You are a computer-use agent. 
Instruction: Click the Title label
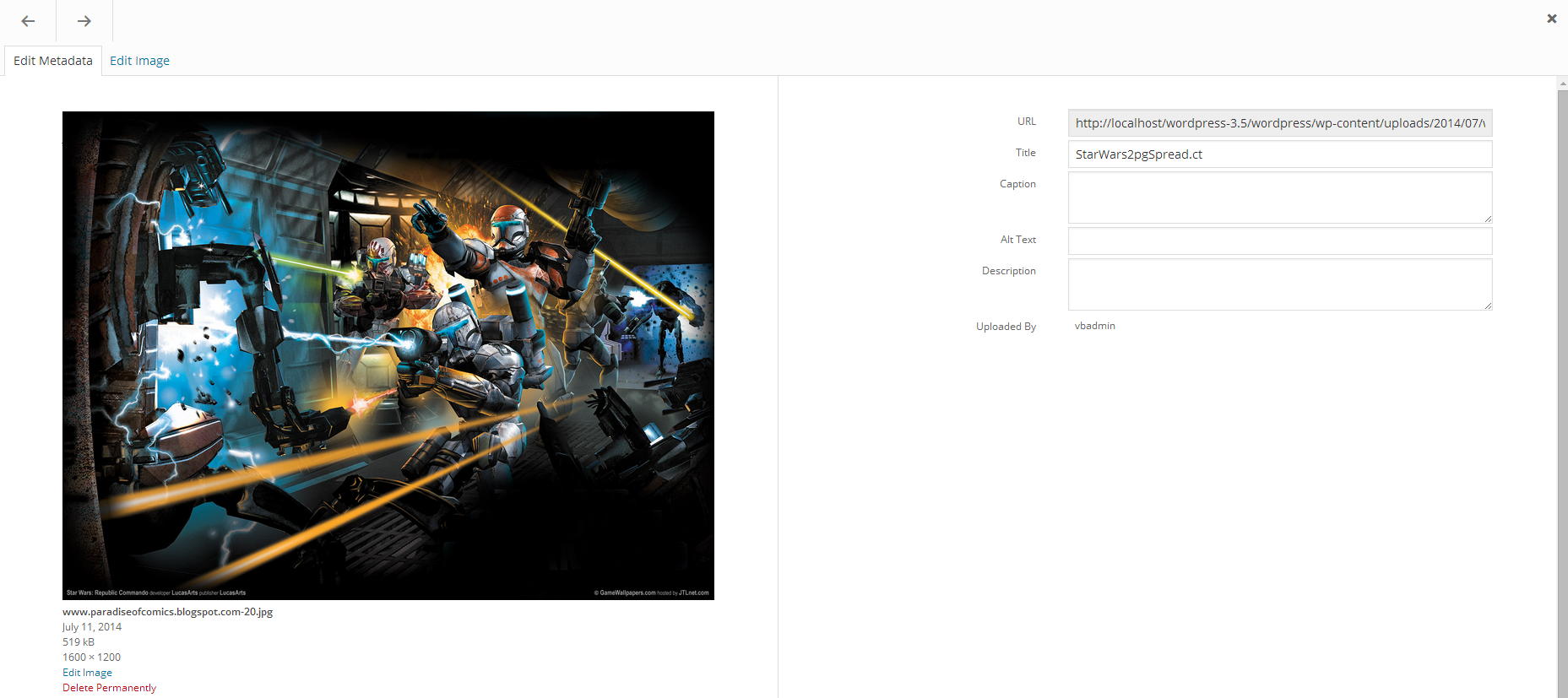(1025, 153)
